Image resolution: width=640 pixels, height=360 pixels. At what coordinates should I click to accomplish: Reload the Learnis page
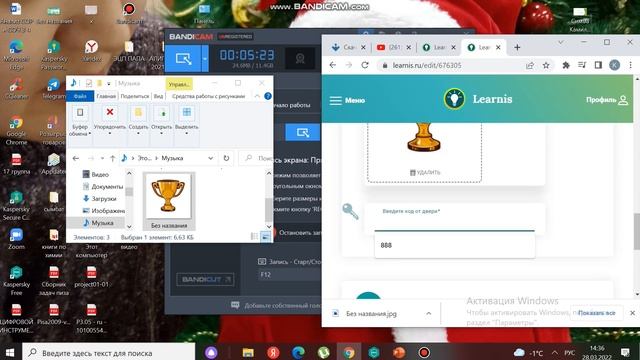coord(365,65)
